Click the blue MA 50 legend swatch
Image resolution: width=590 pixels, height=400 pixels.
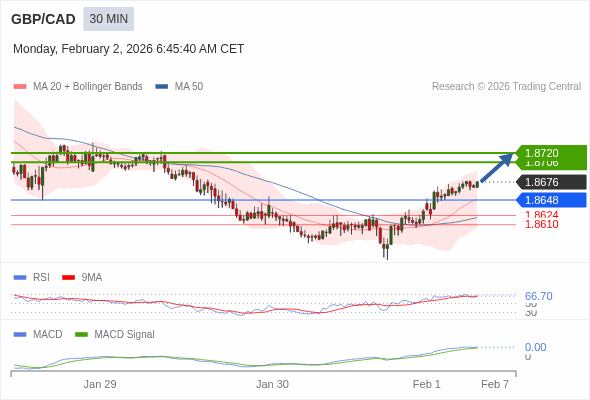pos(162,87)
